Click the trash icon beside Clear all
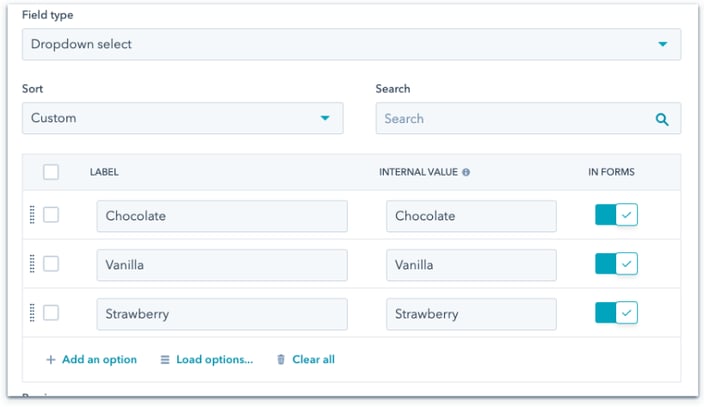This screenshot has height=407, width=704. [281, 359]
